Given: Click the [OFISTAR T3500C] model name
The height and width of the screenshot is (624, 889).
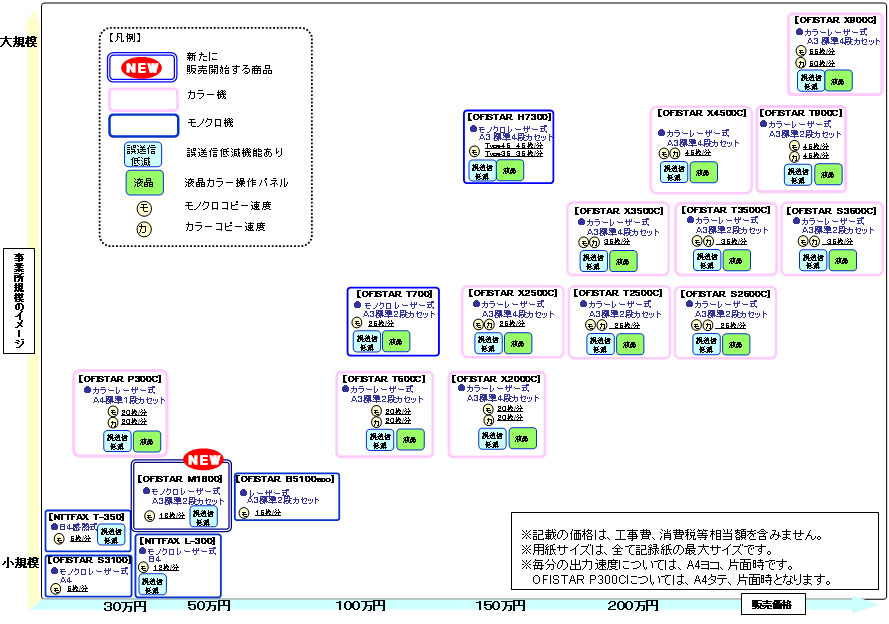Looking at the screenshot, I should pos(726,210).
